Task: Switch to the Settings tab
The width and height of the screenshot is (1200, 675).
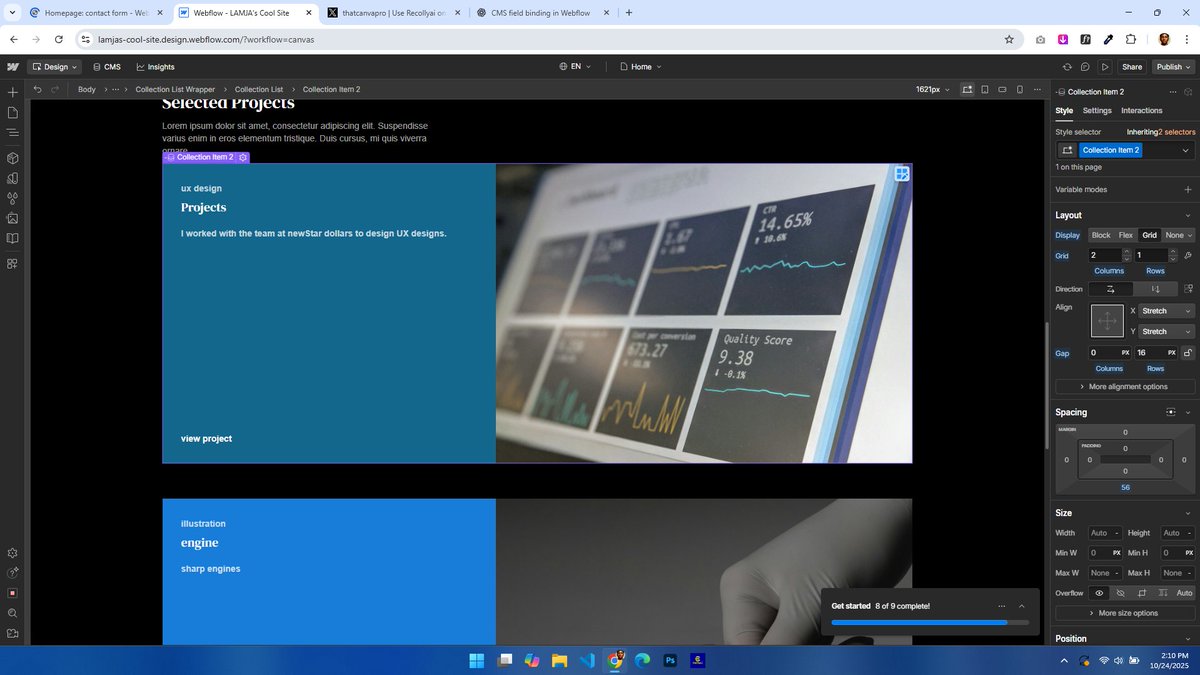Action: pos(1097,111)
